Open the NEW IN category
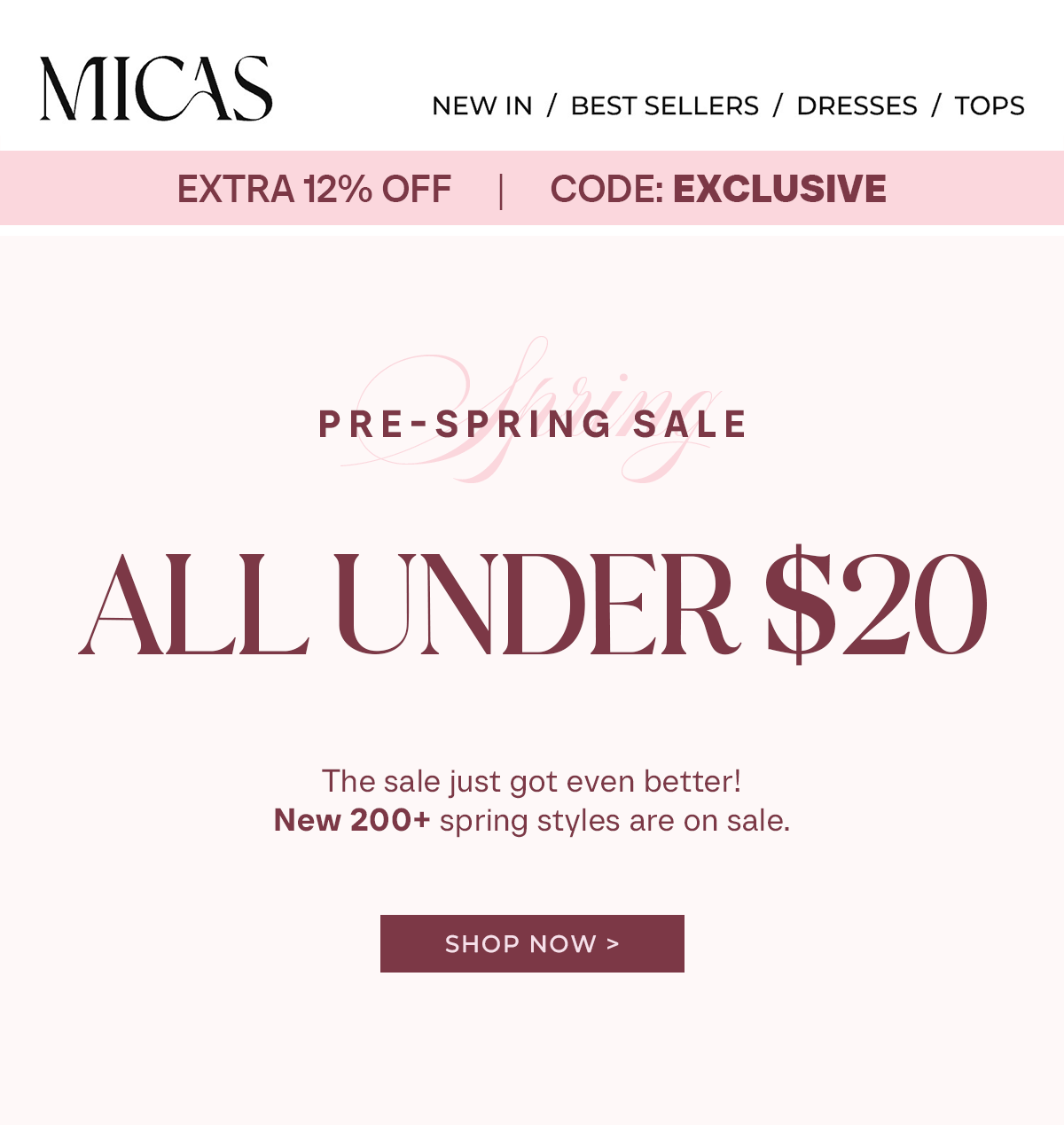 (482, 105)
